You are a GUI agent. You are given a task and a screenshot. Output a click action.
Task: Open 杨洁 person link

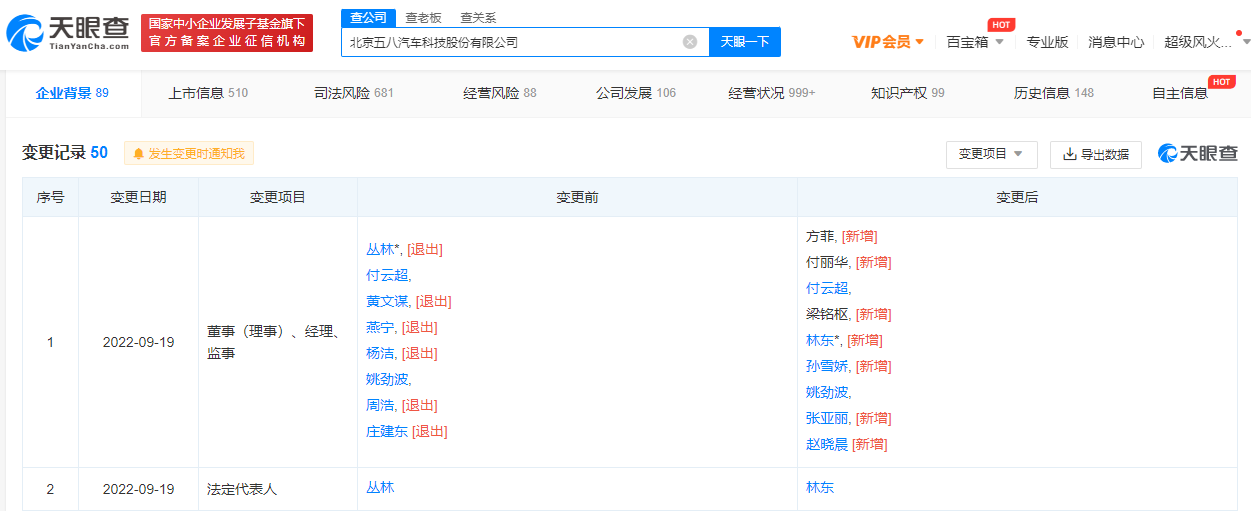click(x=380, y=353)
